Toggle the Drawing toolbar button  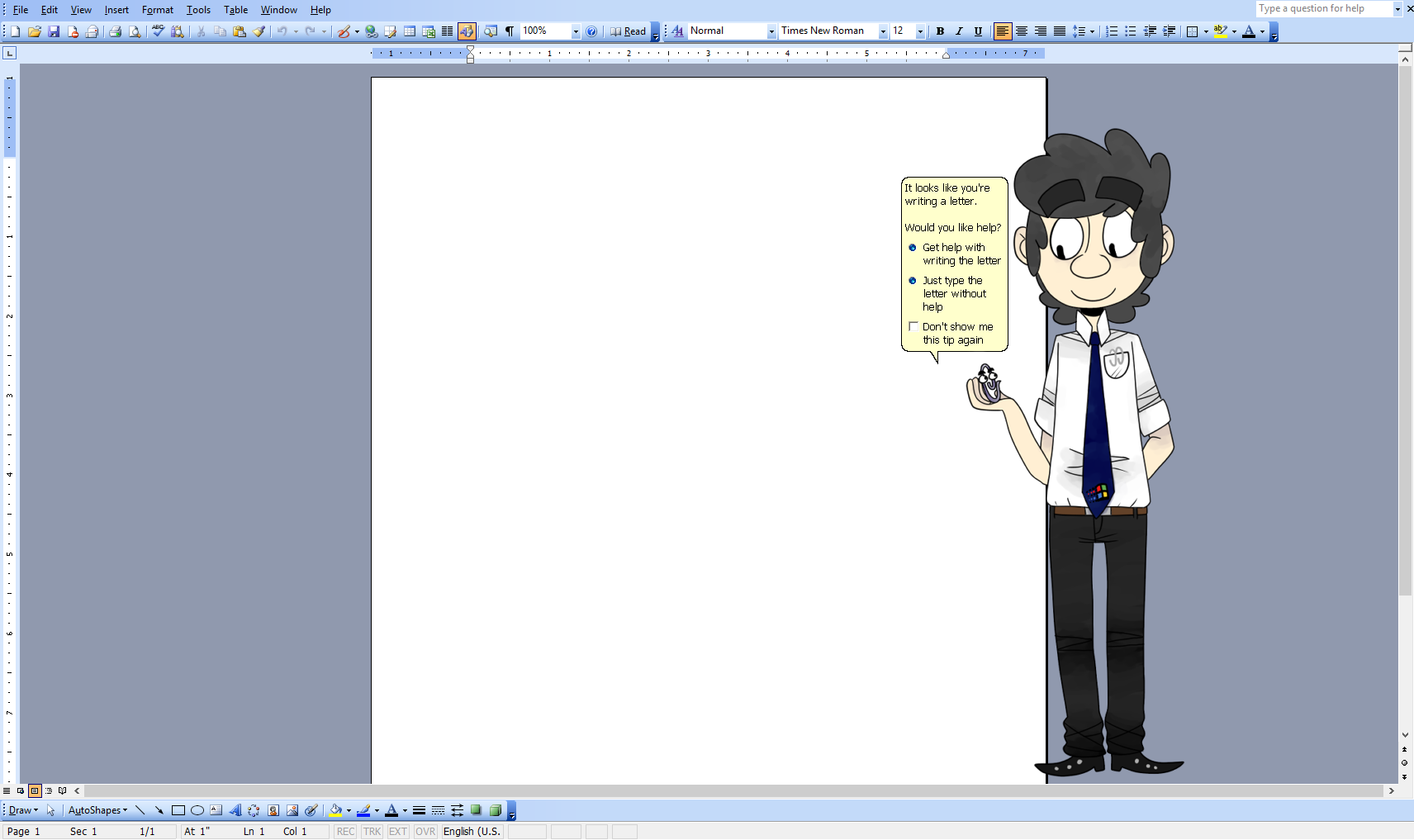pos(467,31)
